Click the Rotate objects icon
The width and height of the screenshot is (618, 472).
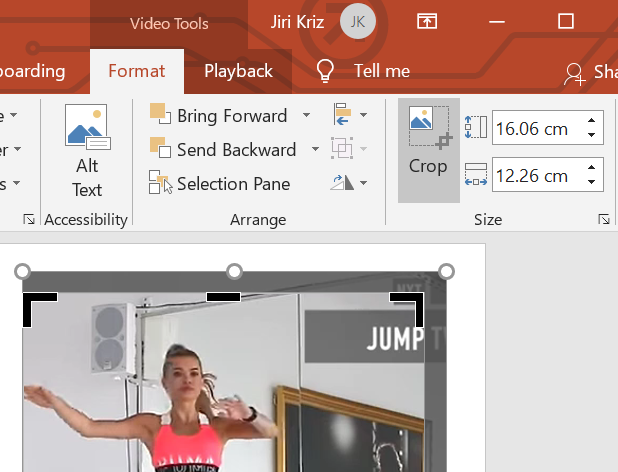pyautogui.click(x=342, y=182)
